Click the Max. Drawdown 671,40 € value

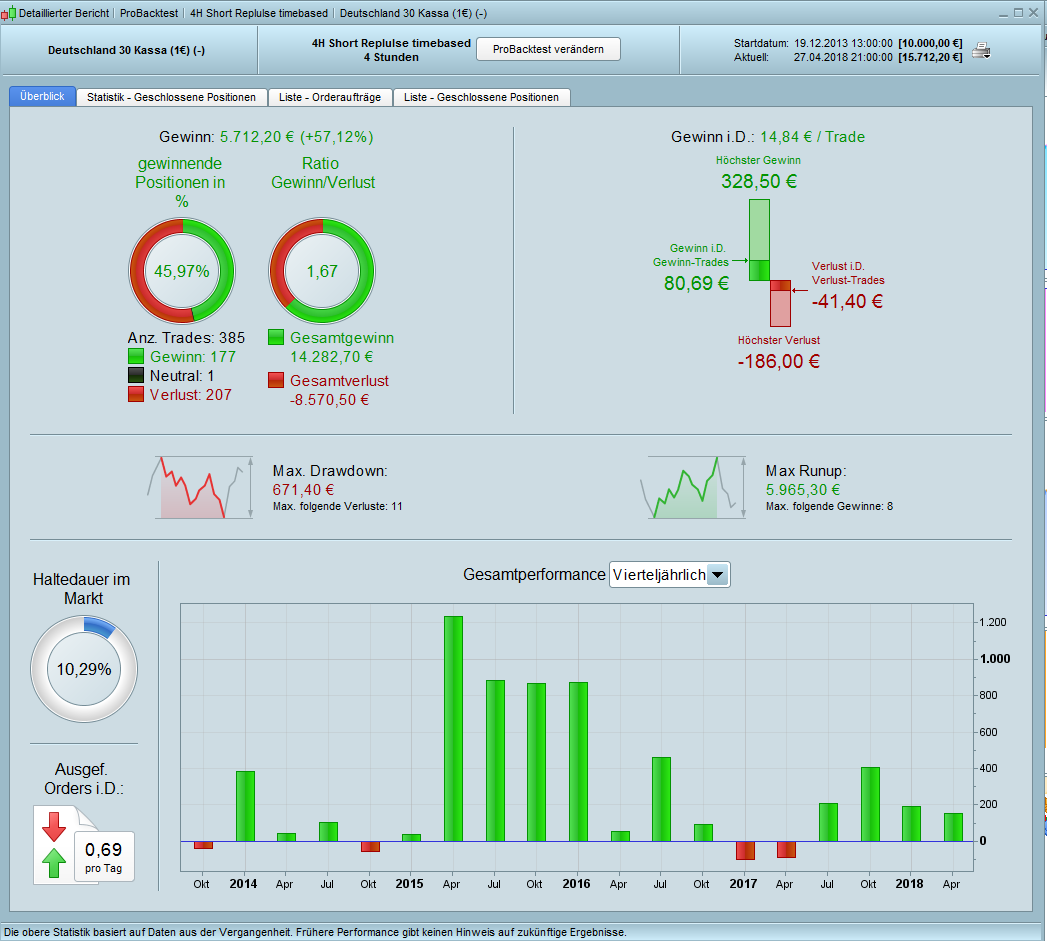[303, 490]
